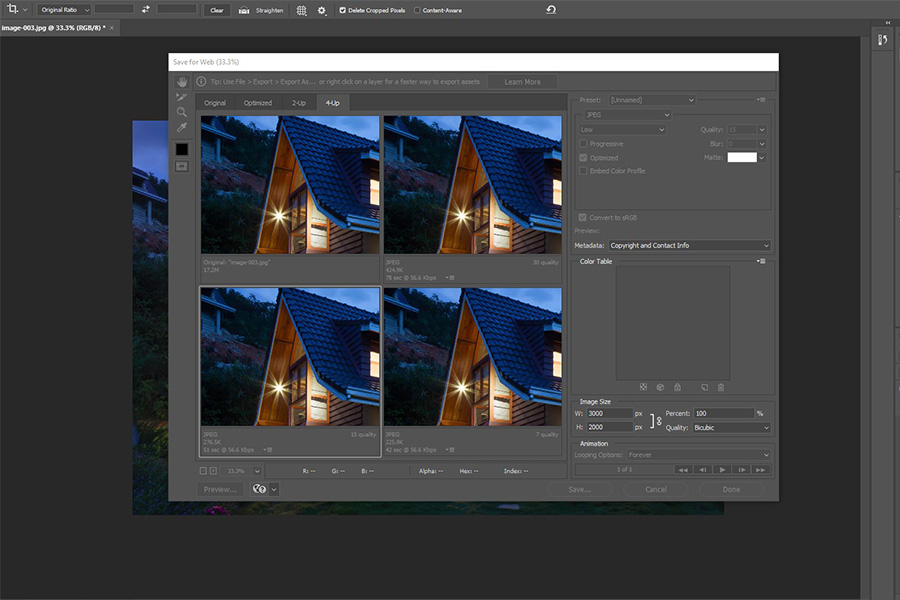Click the new color icon in Color Table

tap(704, 388)
